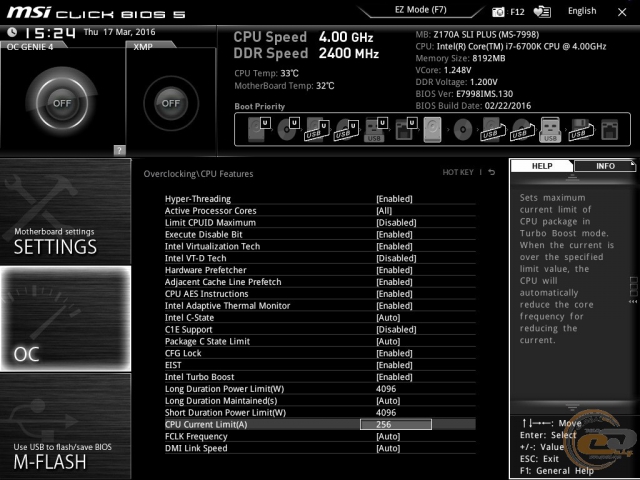The width and height of the screenshot is (640, 480).
Task: Click Short Duration Power Limit(W) 4096 value
Action: tap(386, 413)
